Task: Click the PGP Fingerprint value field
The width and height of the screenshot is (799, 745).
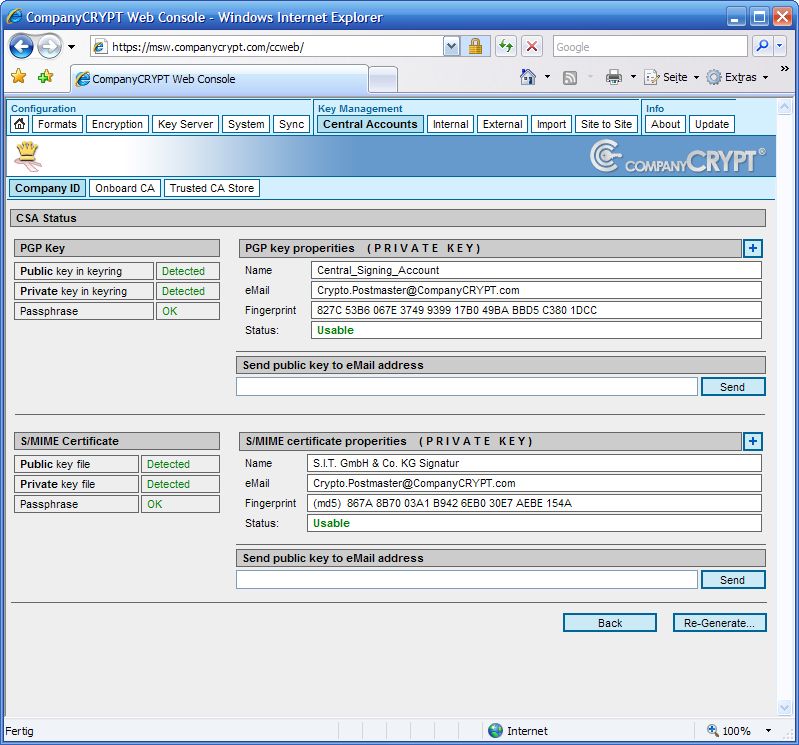Action: tap(536, 310)
